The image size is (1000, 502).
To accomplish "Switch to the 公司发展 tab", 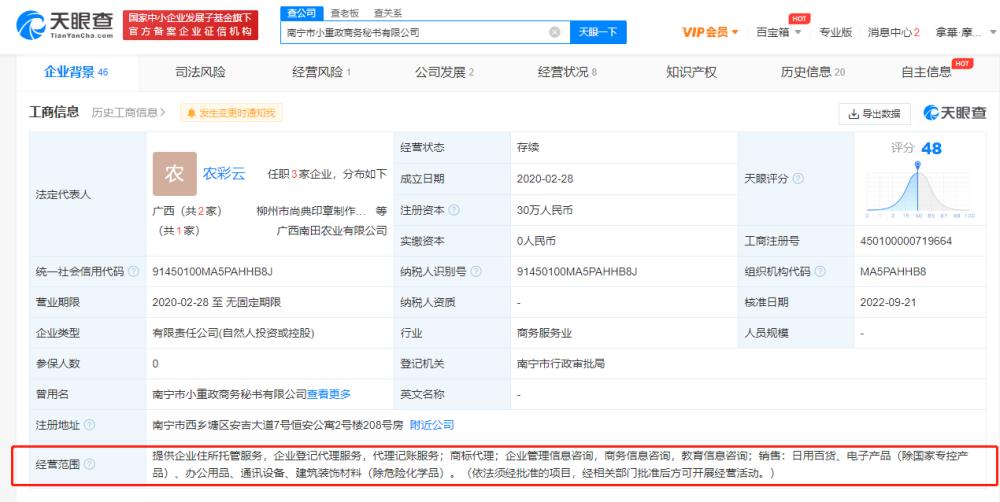I will click(444, 72).
